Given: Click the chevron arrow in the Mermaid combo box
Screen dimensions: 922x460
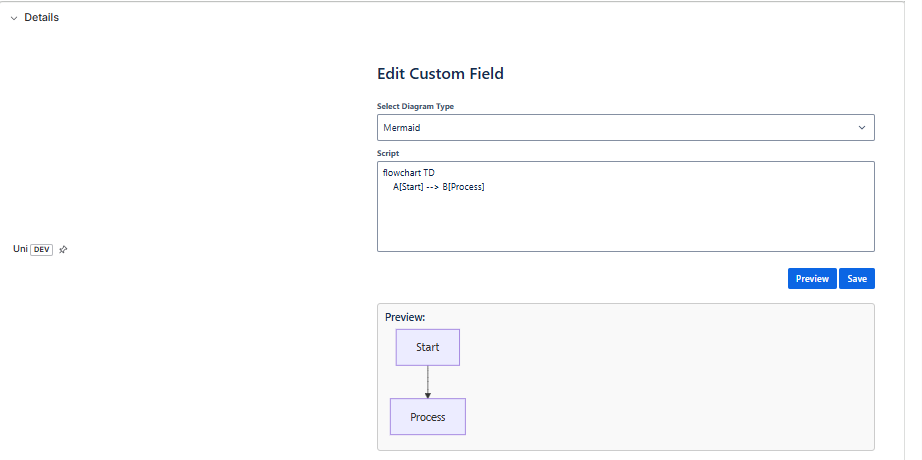Looking at the screenshot, I should click(x=862, y=128).
